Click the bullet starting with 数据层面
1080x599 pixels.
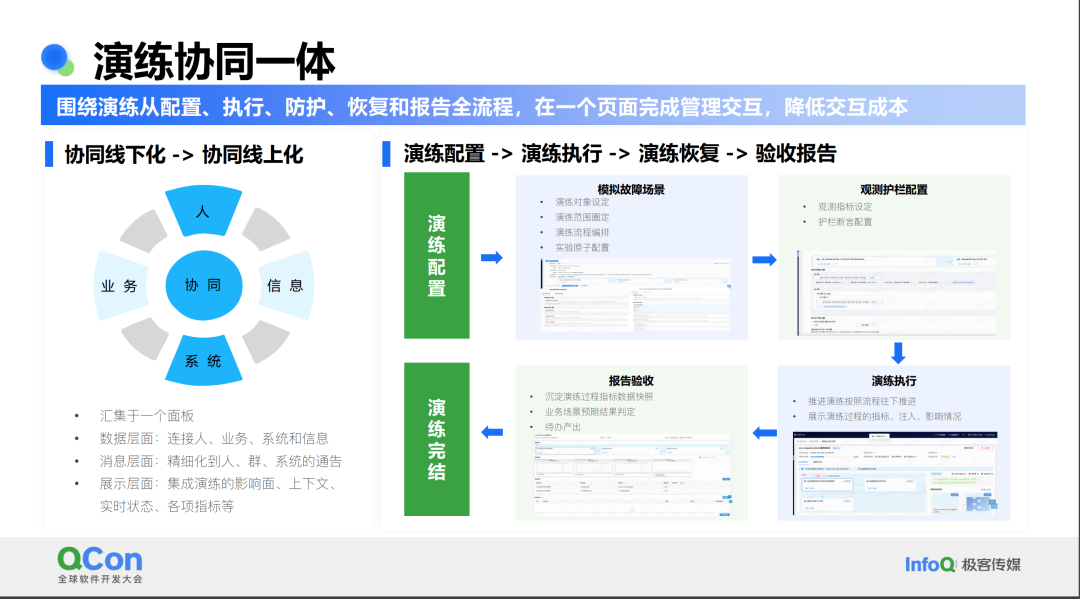click(x=214, y=438)
